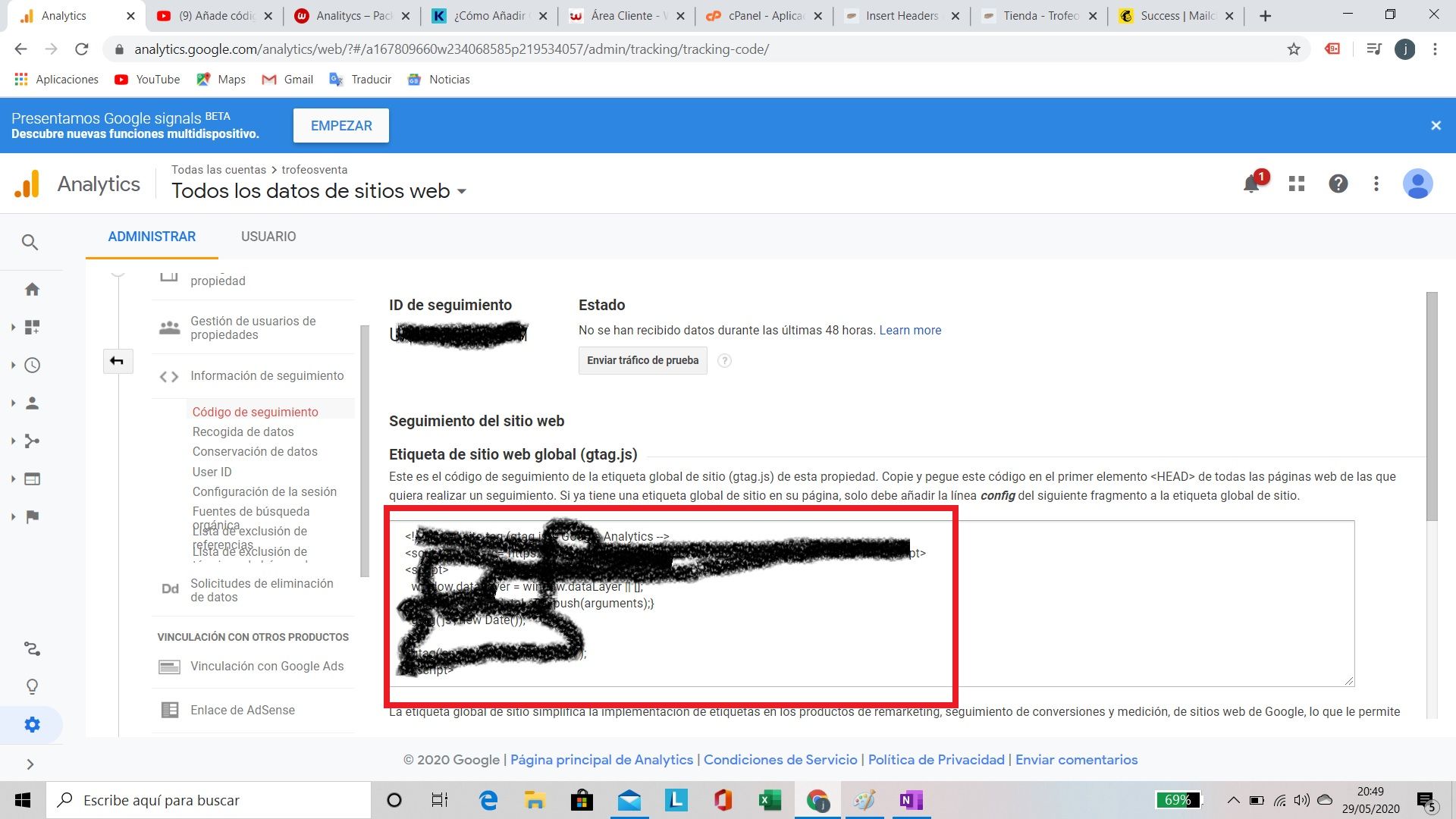Click the notifications bell icon
The width and height of the screenshot is (1456, 819).
(x=1252, y=184)
